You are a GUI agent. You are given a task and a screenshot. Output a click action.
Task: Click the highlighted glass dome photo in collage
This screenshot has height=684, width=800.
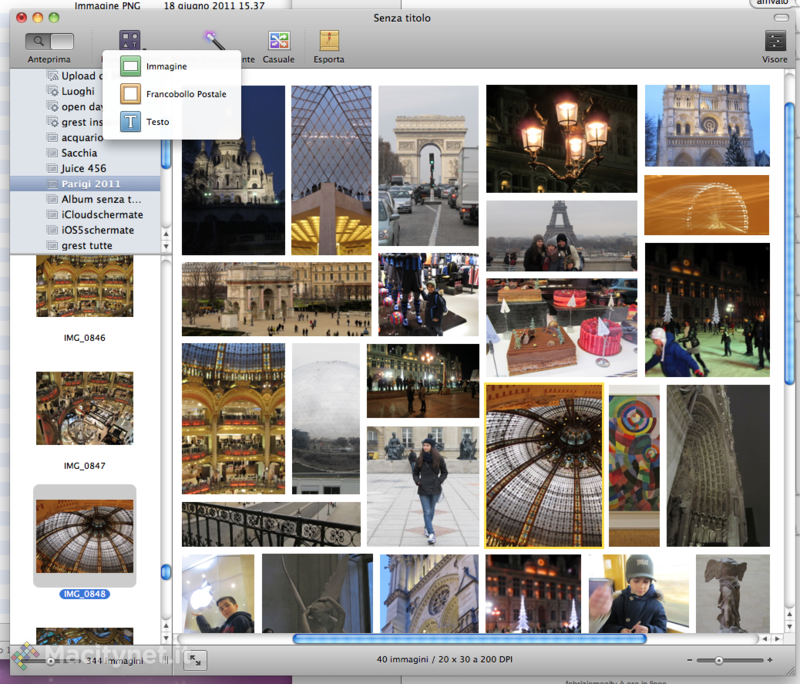click(x=543, y=465)
